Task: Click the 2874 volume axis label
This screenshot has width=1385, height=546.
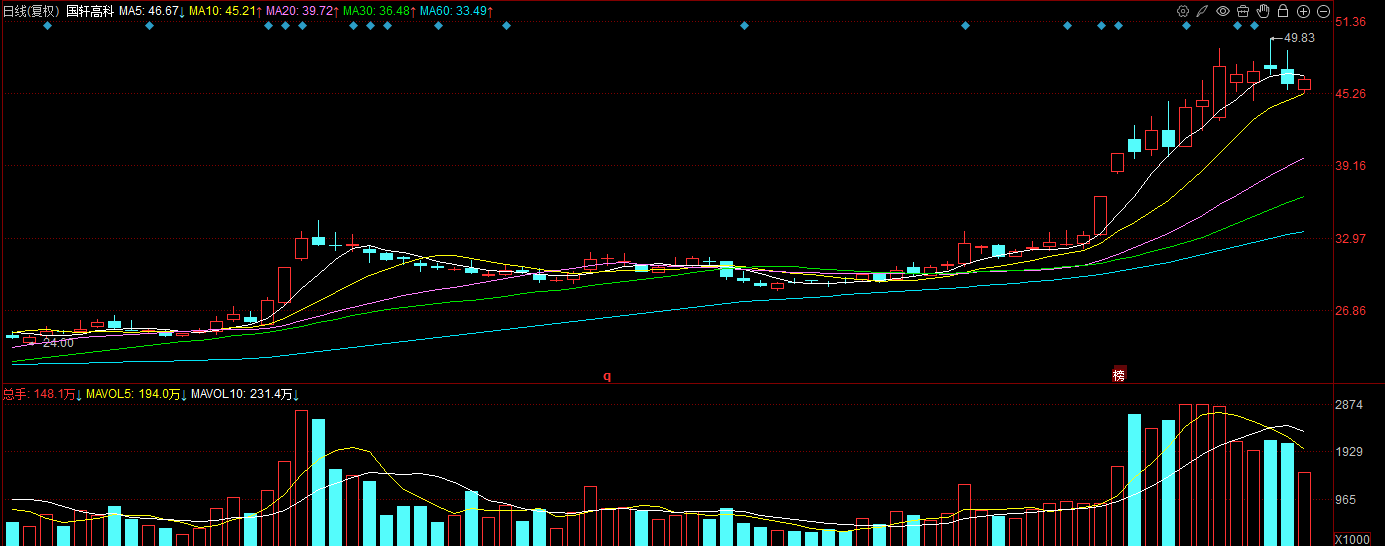Action: [1349, 405]
